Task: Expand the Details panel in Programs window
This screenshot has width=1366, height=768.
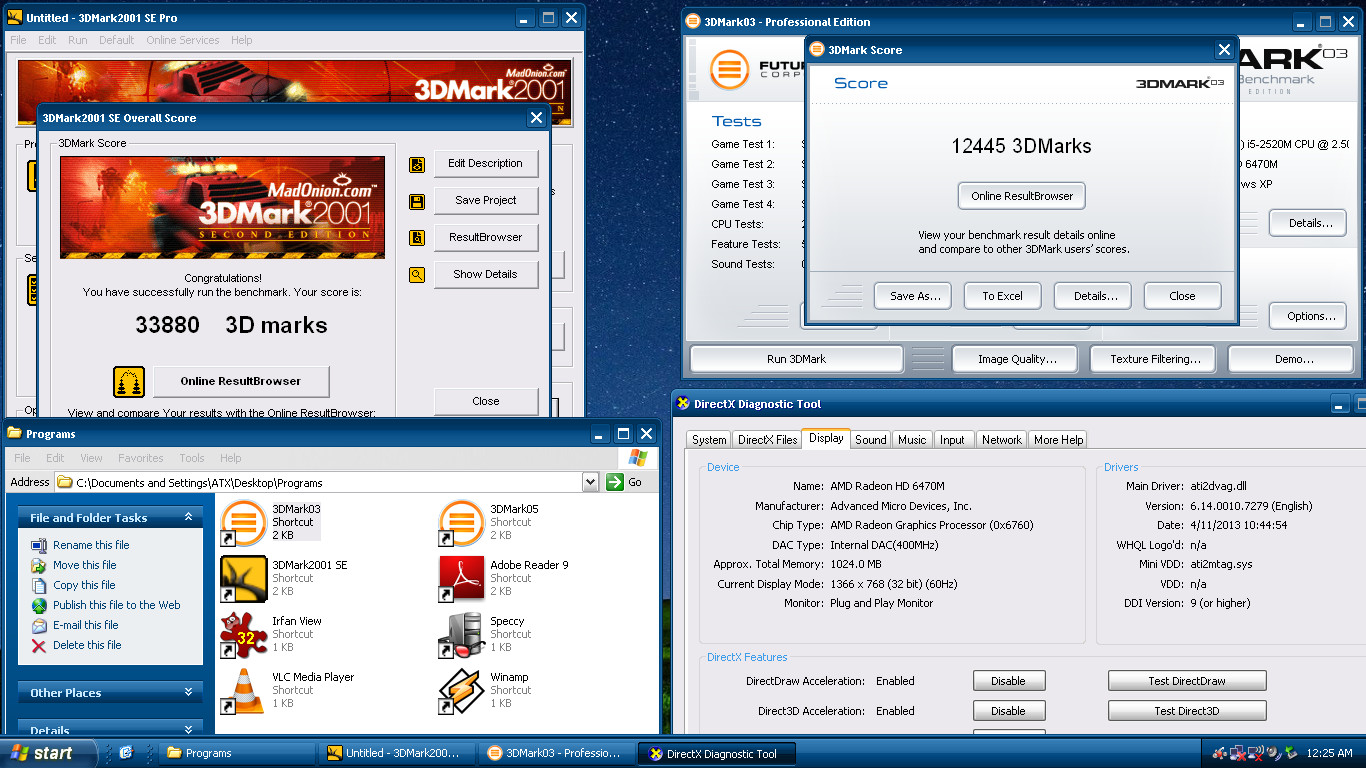Action: tap(188, 730)
